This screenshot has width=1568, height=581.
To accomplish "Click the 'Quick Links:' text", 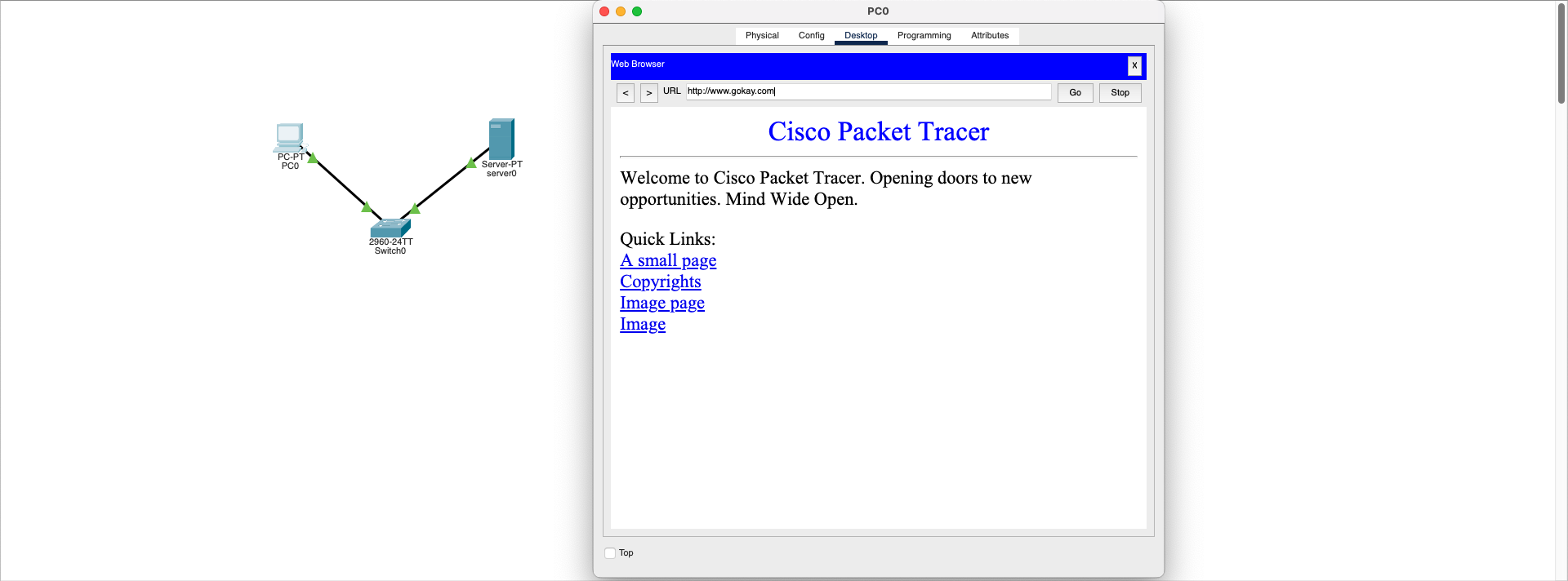I will click(x=667, y=239).
